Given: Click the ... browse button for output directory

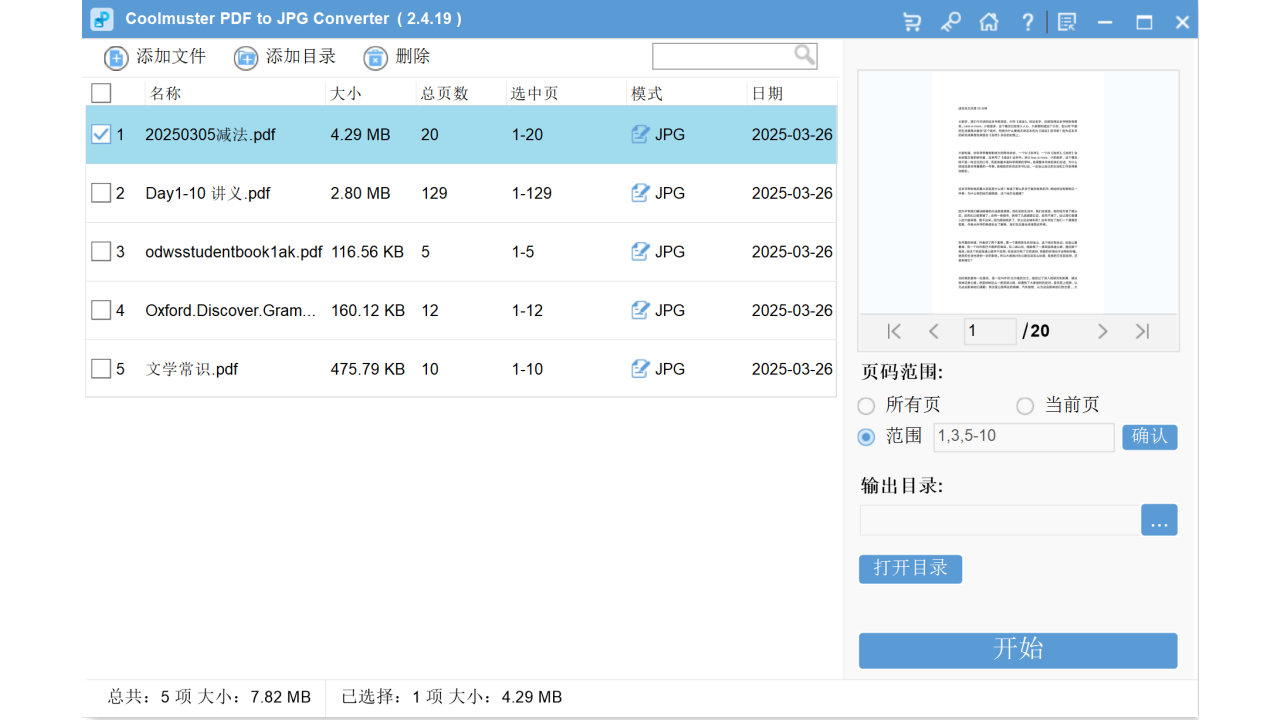Looking at the screenshot, I should point(1159,519).
